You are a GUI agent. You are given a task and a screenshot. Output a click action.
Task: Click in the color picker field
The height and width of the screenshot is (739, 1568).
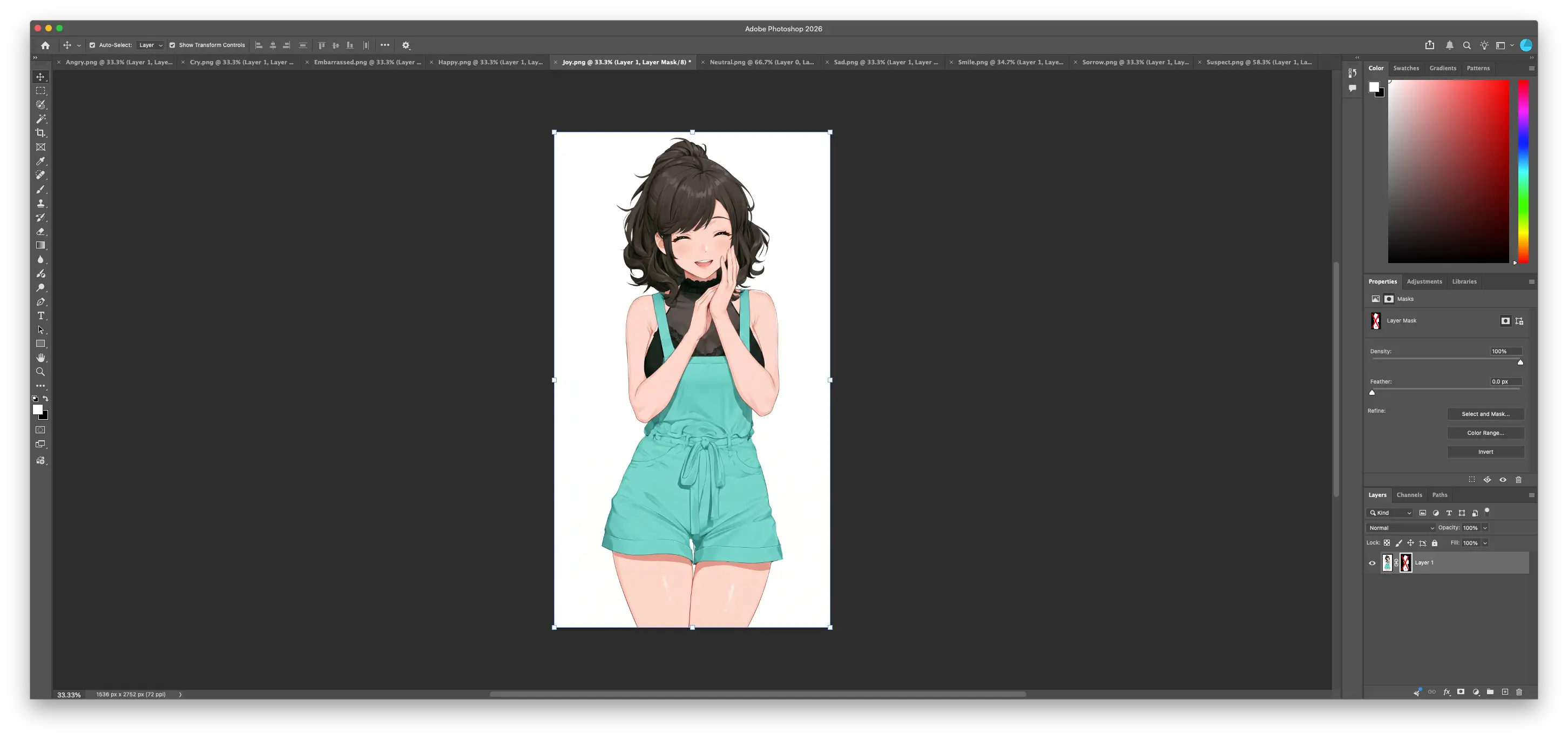click(1448, 171)
